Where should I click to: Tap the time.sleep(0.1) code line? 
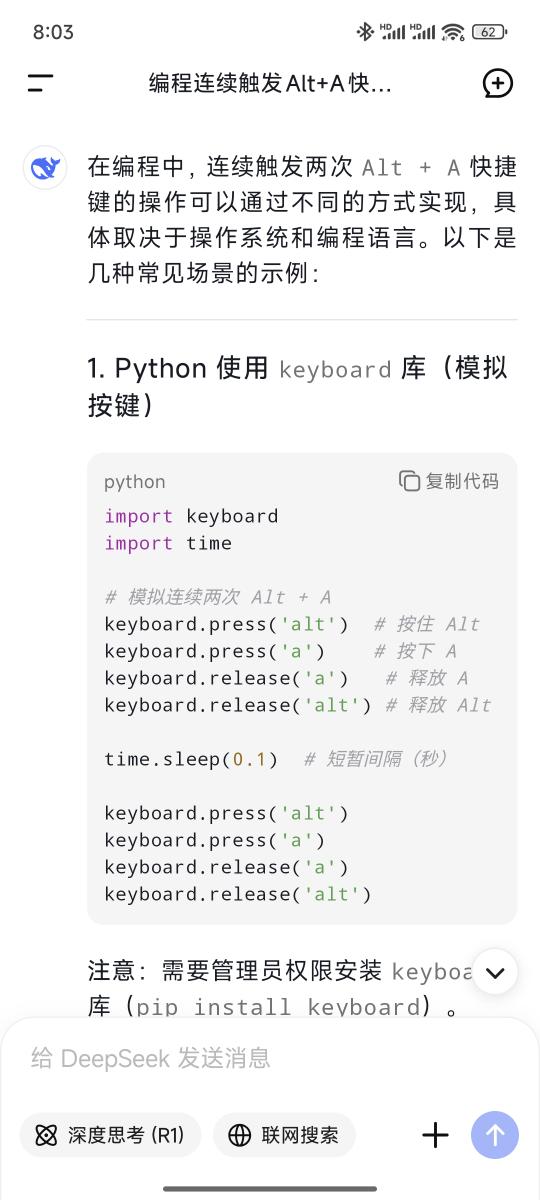point(191,759)
